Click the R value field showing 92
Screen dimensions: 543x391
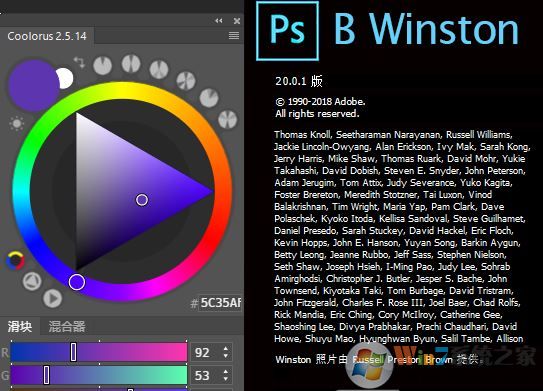[x=206, y=353]
